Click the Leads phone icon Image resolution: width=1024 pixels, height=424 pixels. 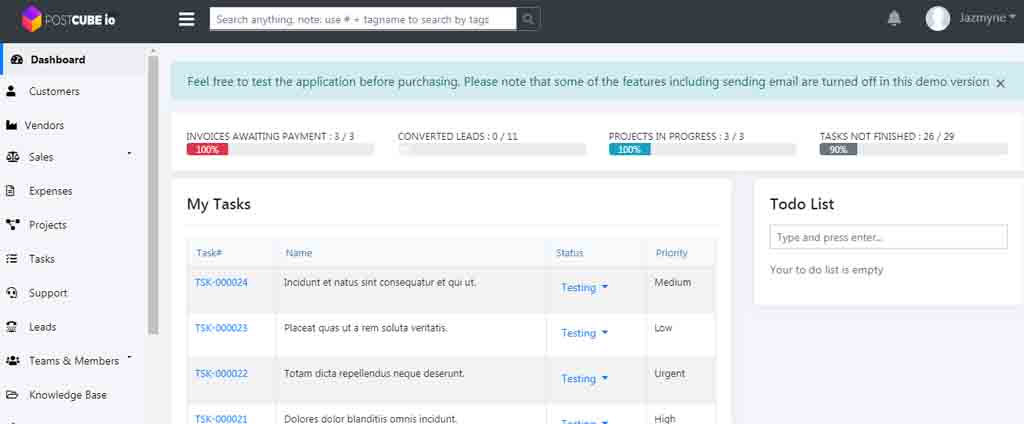(11, 327)
